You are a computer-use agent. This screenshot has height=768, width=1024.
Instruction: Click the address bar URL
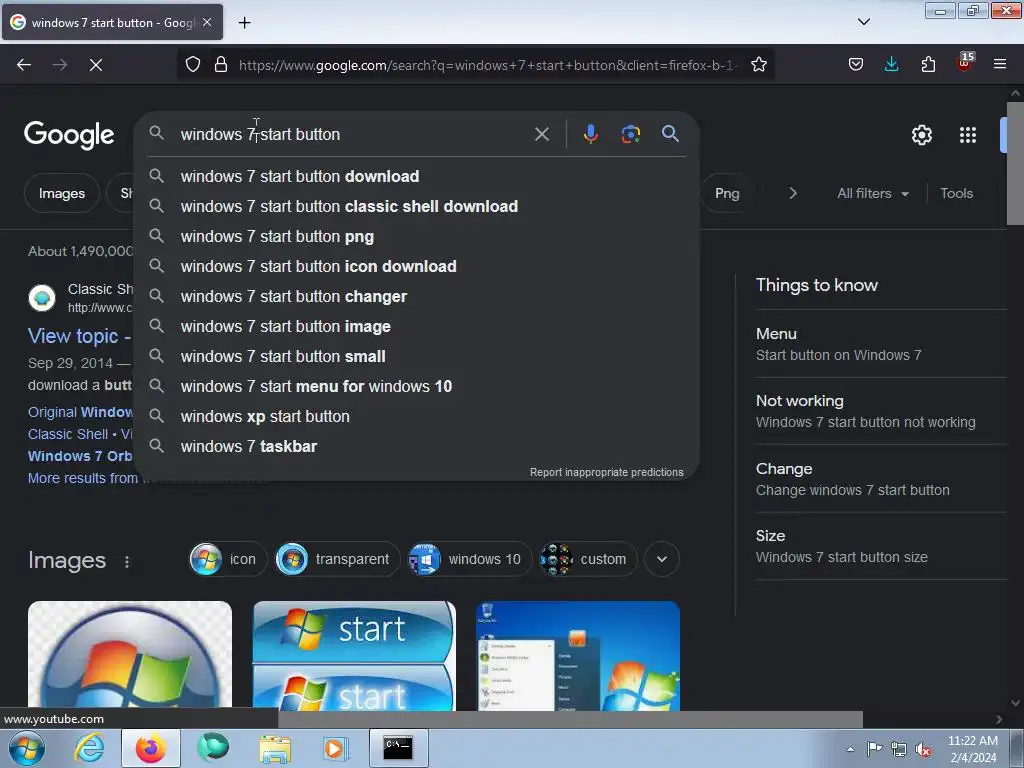[x=488, y=65]
